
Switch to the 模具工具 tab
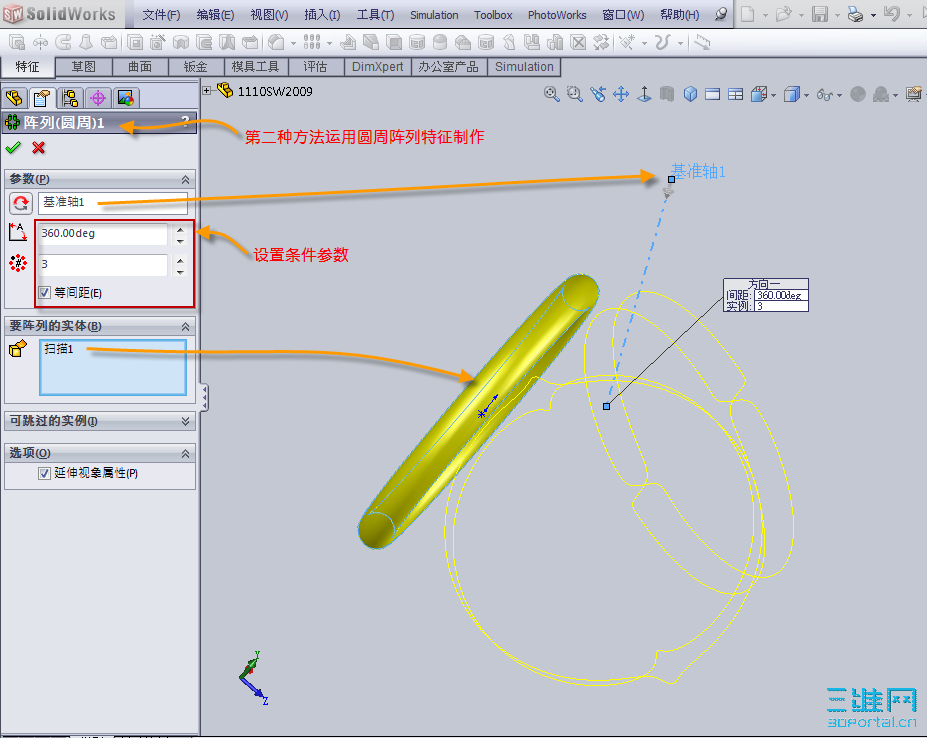[255, 67]
